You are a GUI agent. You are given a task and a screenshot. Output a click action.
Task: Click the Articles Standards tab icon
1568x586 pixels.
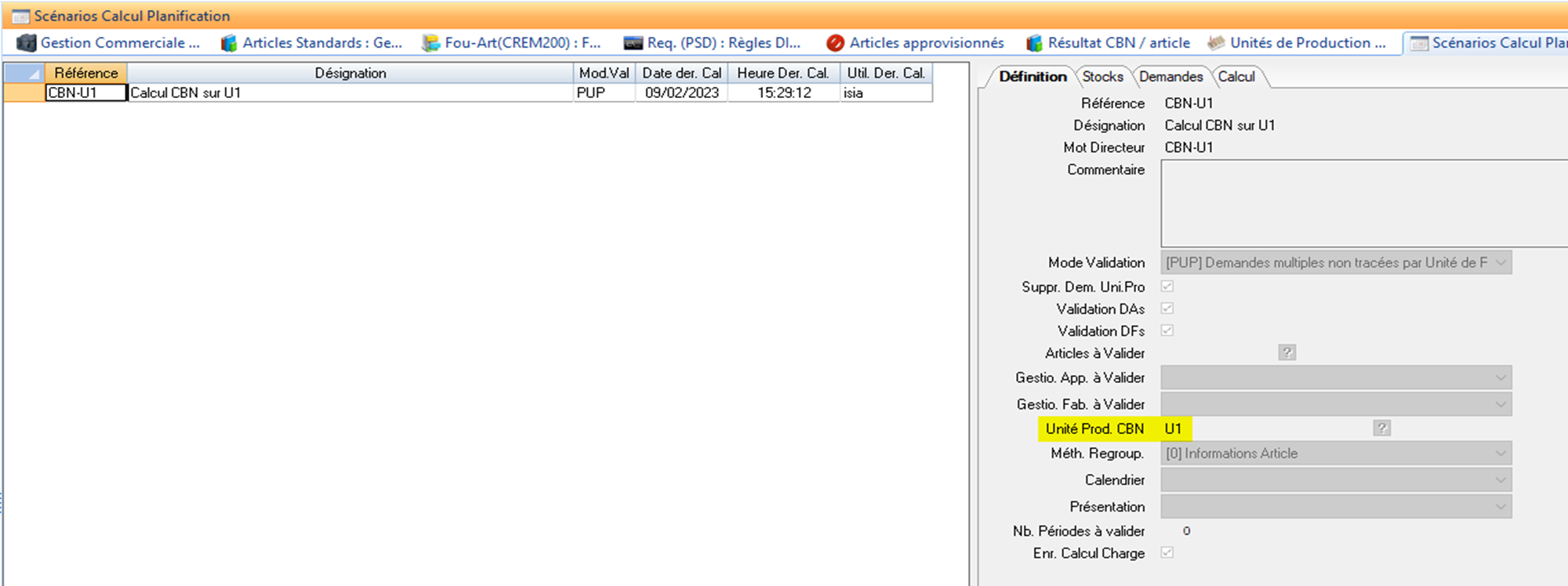point(228,43)
